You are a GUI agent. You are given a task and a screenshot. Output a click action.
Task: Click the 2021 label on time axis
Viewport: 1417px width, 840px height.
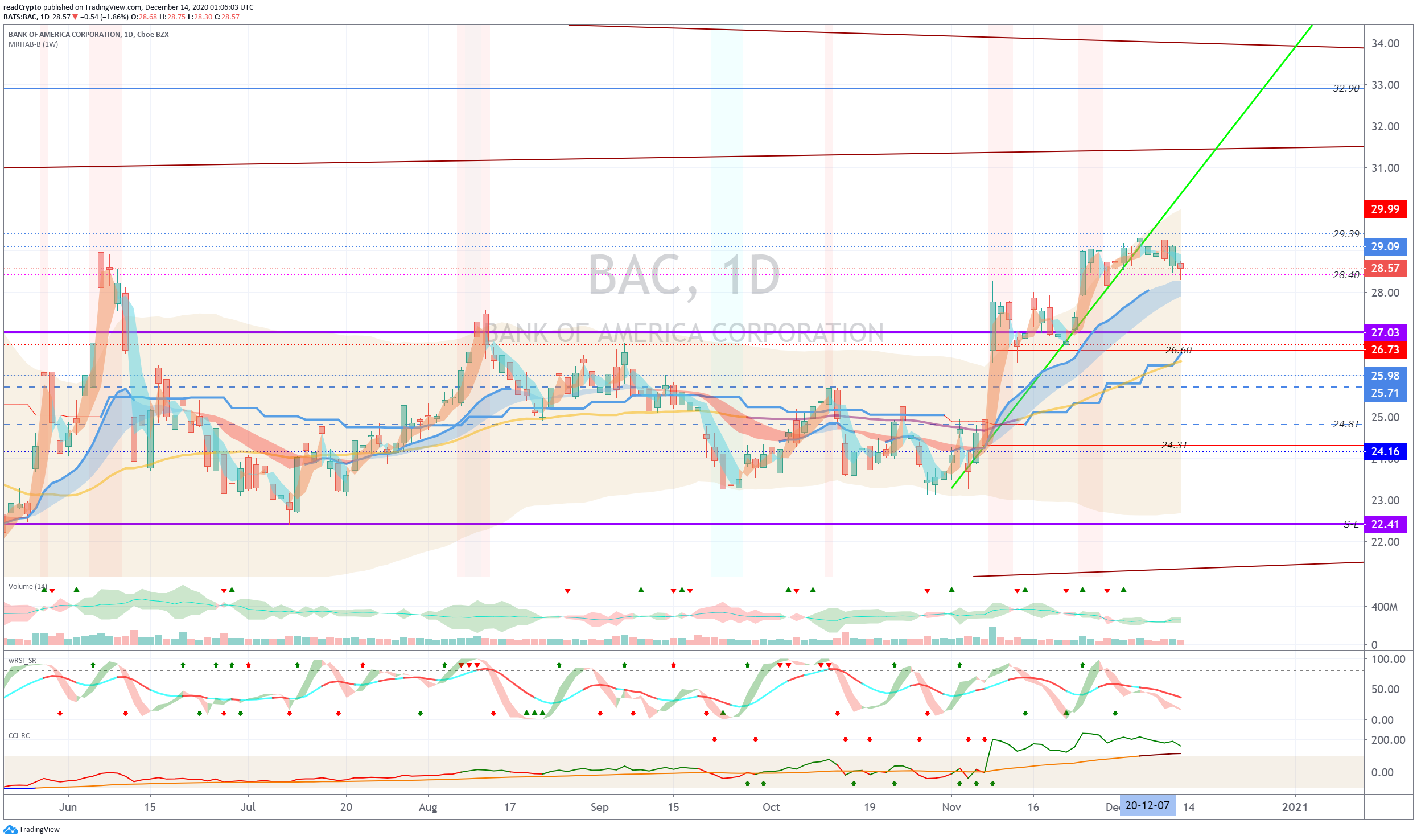pyautogui.click(x=1295, y=807)
